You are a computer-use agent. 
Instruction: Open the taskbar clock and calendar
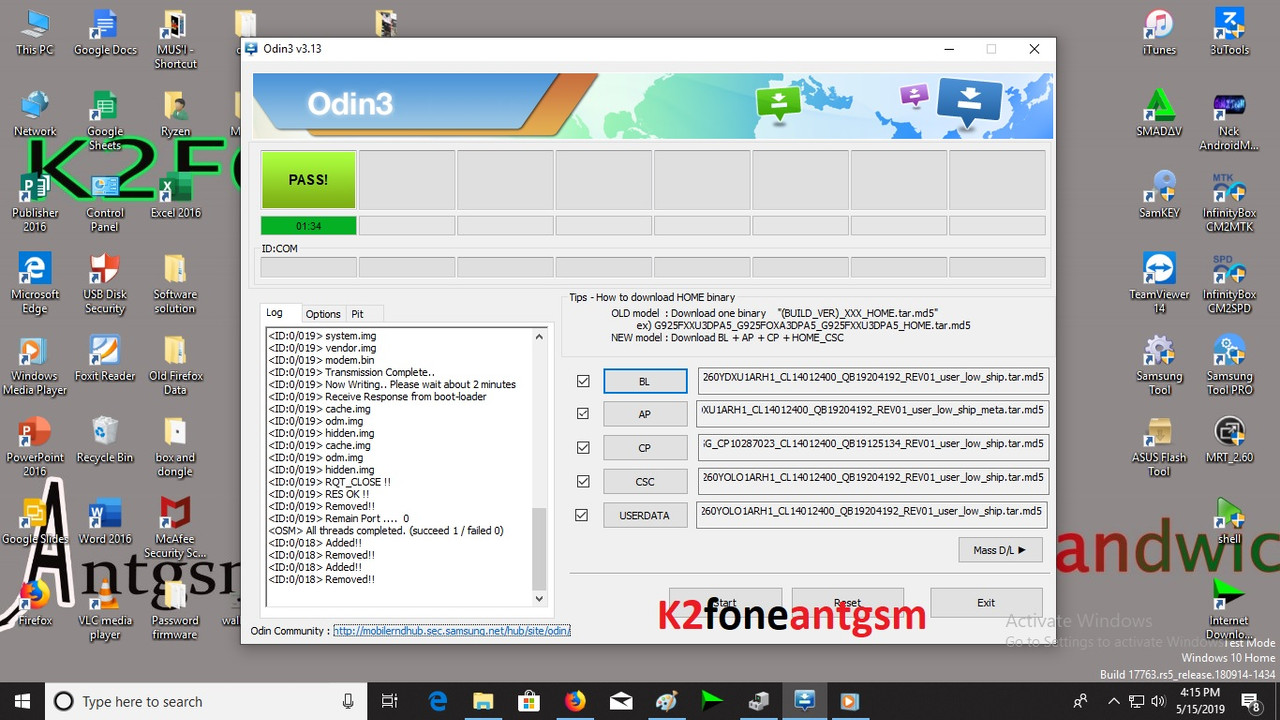(1199, 701)
